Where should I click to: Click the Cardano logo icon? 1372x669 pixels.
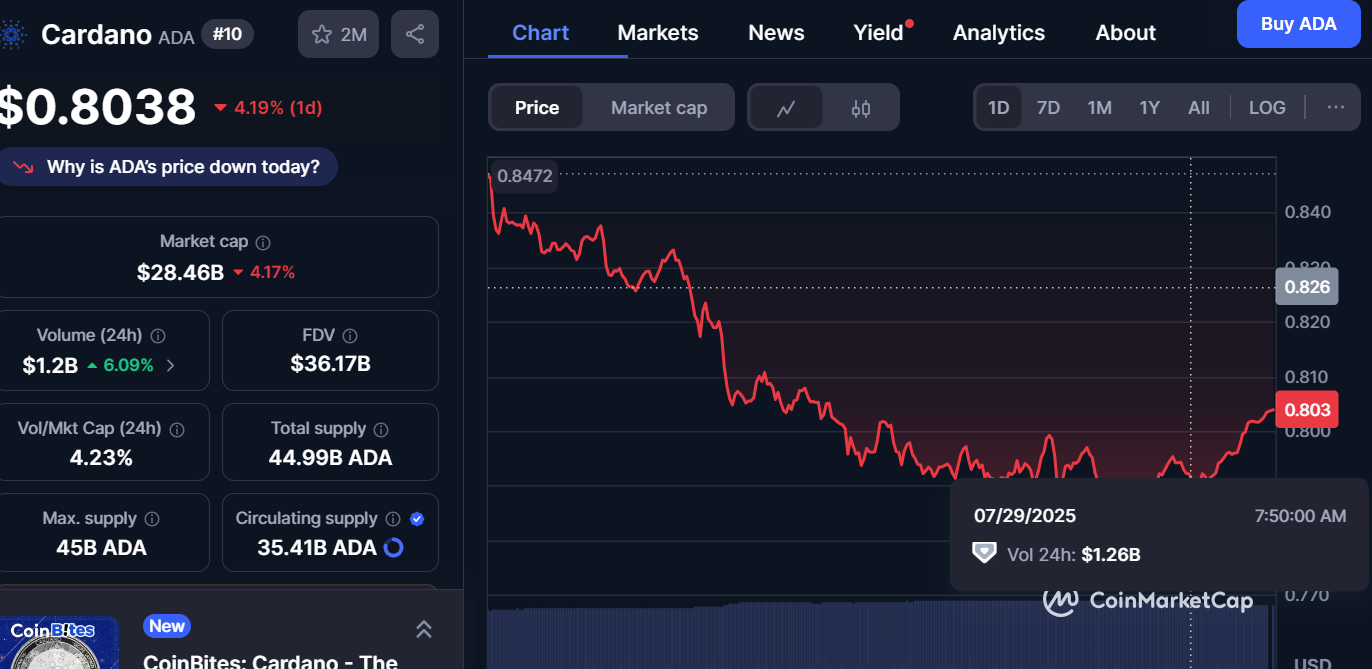click(11, 35)
